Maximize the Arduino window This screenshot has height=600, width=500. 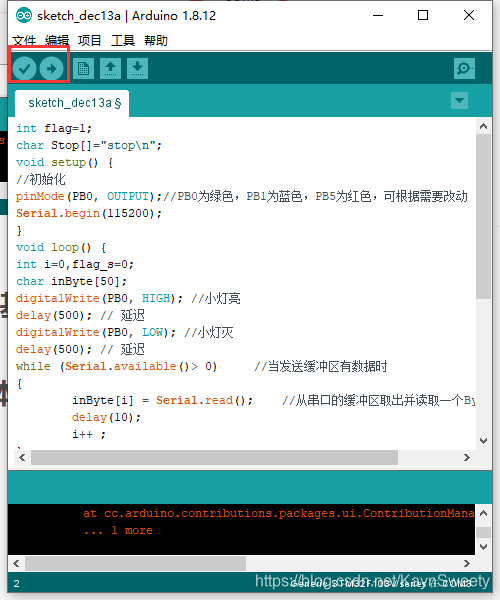423,15
